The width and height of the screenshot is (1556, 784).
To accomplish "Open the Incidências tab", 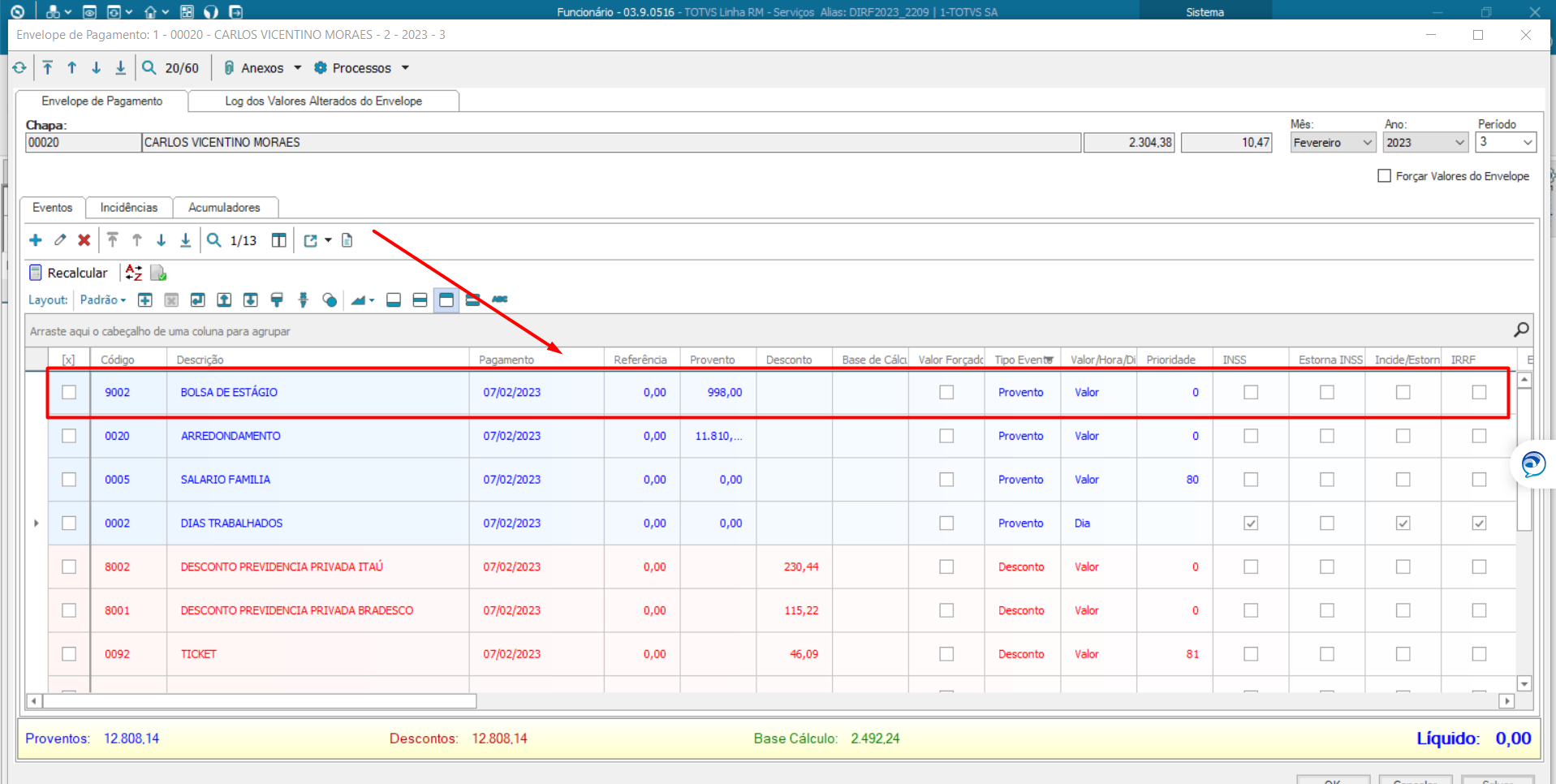I will (x=129, y=208).
